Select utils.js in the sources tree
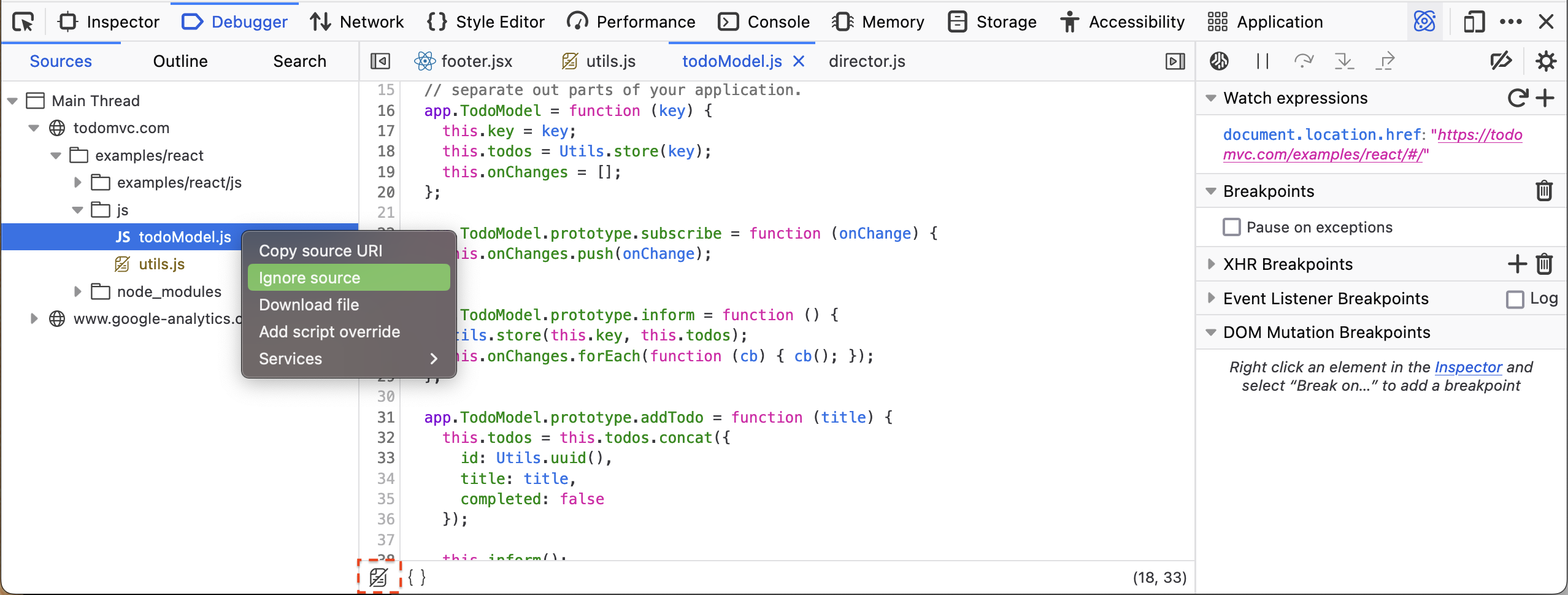1568x595 pixels. 161,264
